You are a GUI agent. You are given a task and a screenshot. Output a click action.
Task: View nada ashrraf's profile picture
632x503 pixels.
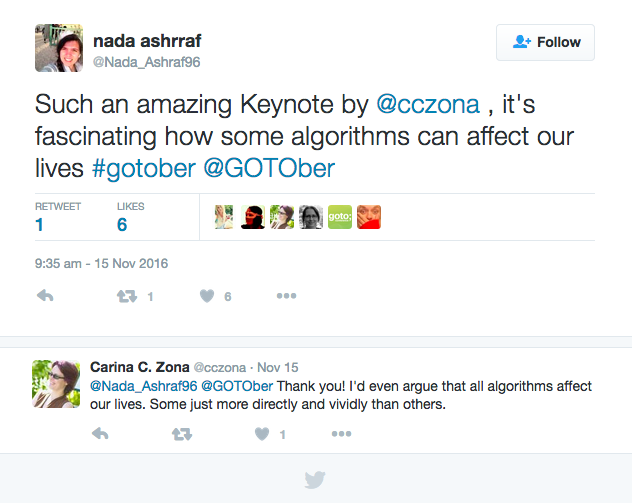click(x=59, y=48)
